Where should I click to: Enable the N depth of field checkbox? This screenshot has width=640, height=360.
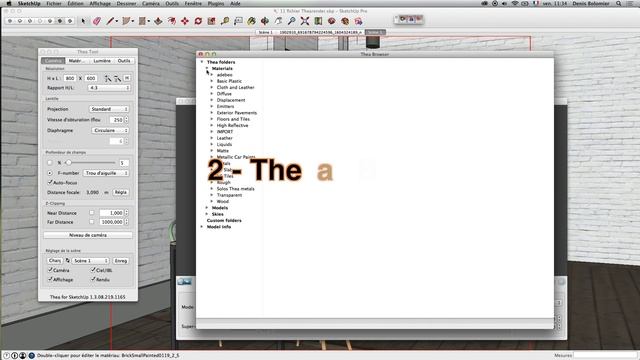point(50,162)
